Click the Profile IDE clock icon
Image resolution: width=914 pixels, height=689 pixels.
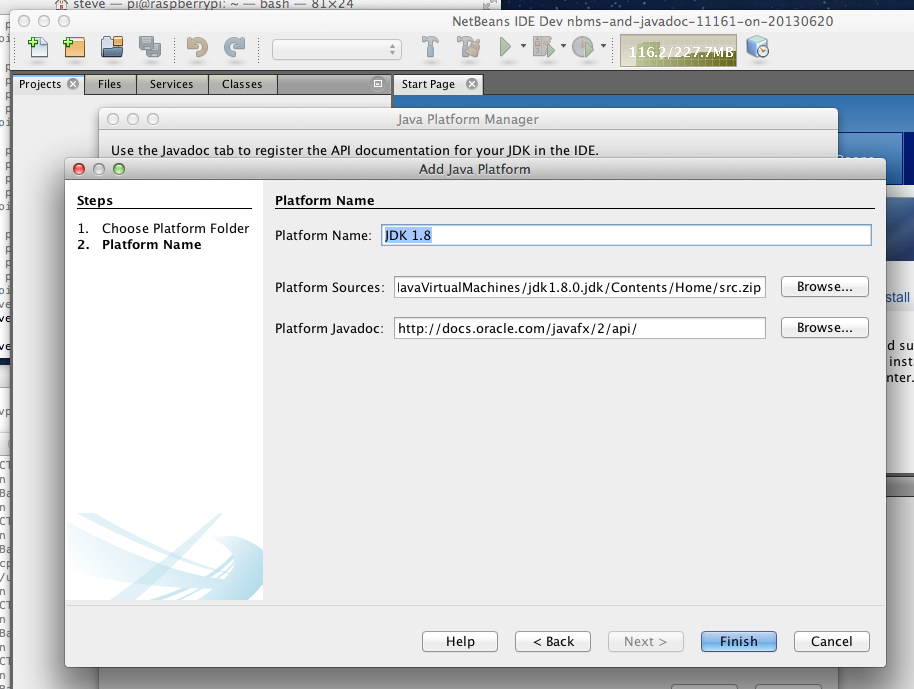[757, 47]
